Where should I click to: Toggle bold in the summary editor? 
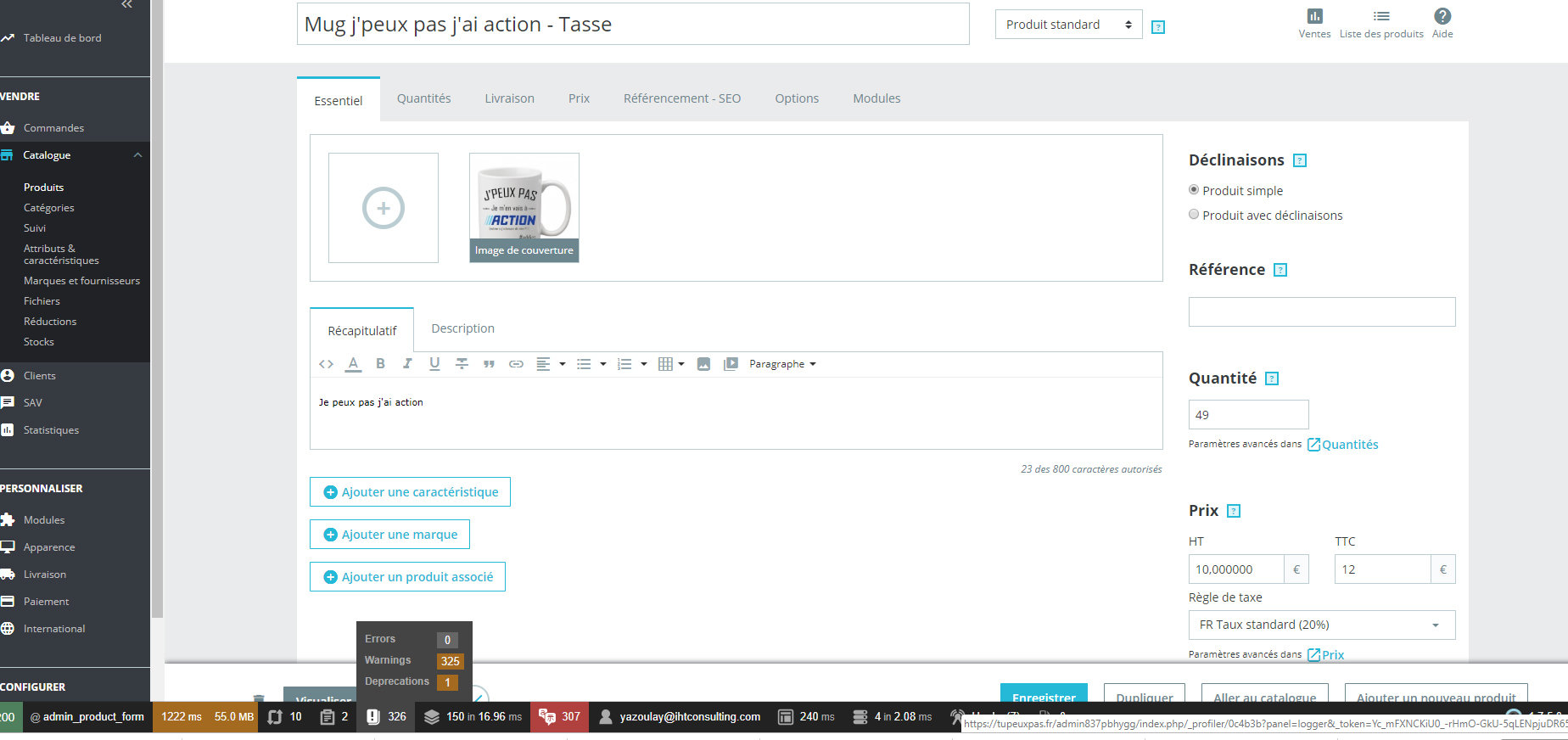click(380, 364)
